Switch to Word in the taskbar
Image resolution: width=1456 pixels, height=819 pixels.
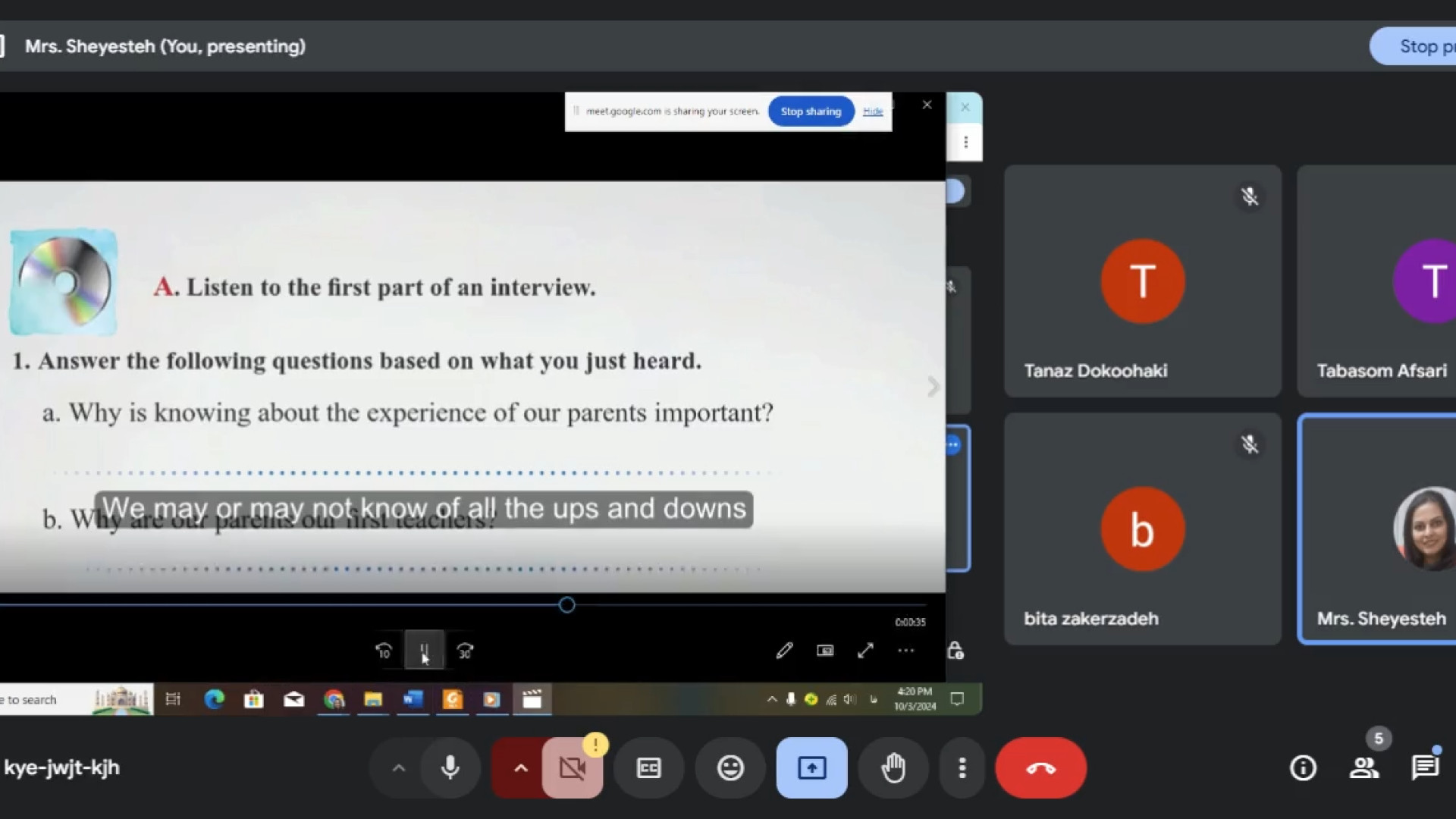coord(413,699)
